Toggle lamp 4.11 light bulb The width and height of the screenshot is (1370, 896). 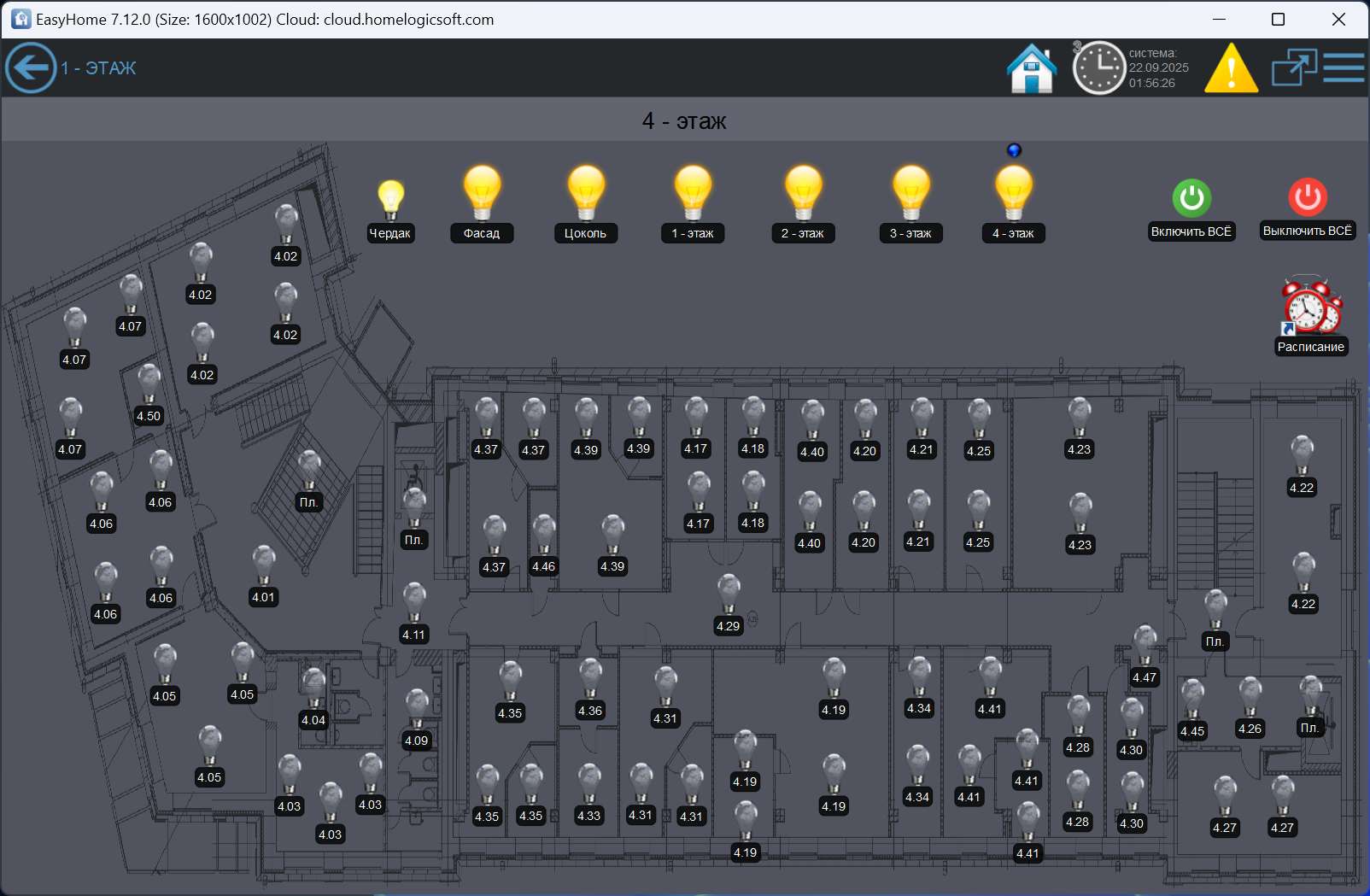[x=414, y=604]
